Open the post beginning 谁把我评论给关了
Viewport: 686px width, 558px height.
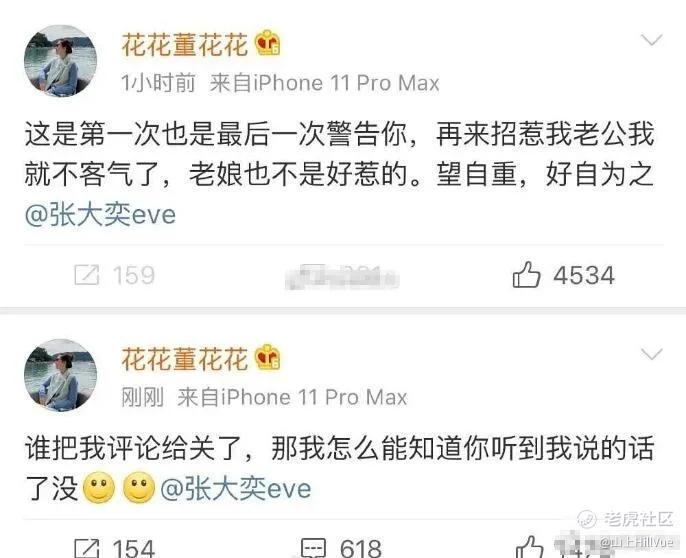coord(340,468)
